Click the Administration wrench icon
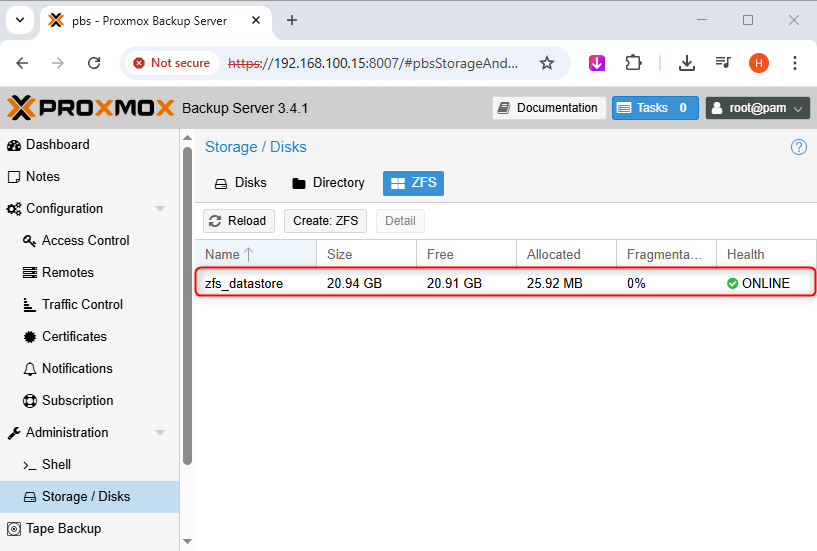Screen dimensions: 817x551 (14, 433)
